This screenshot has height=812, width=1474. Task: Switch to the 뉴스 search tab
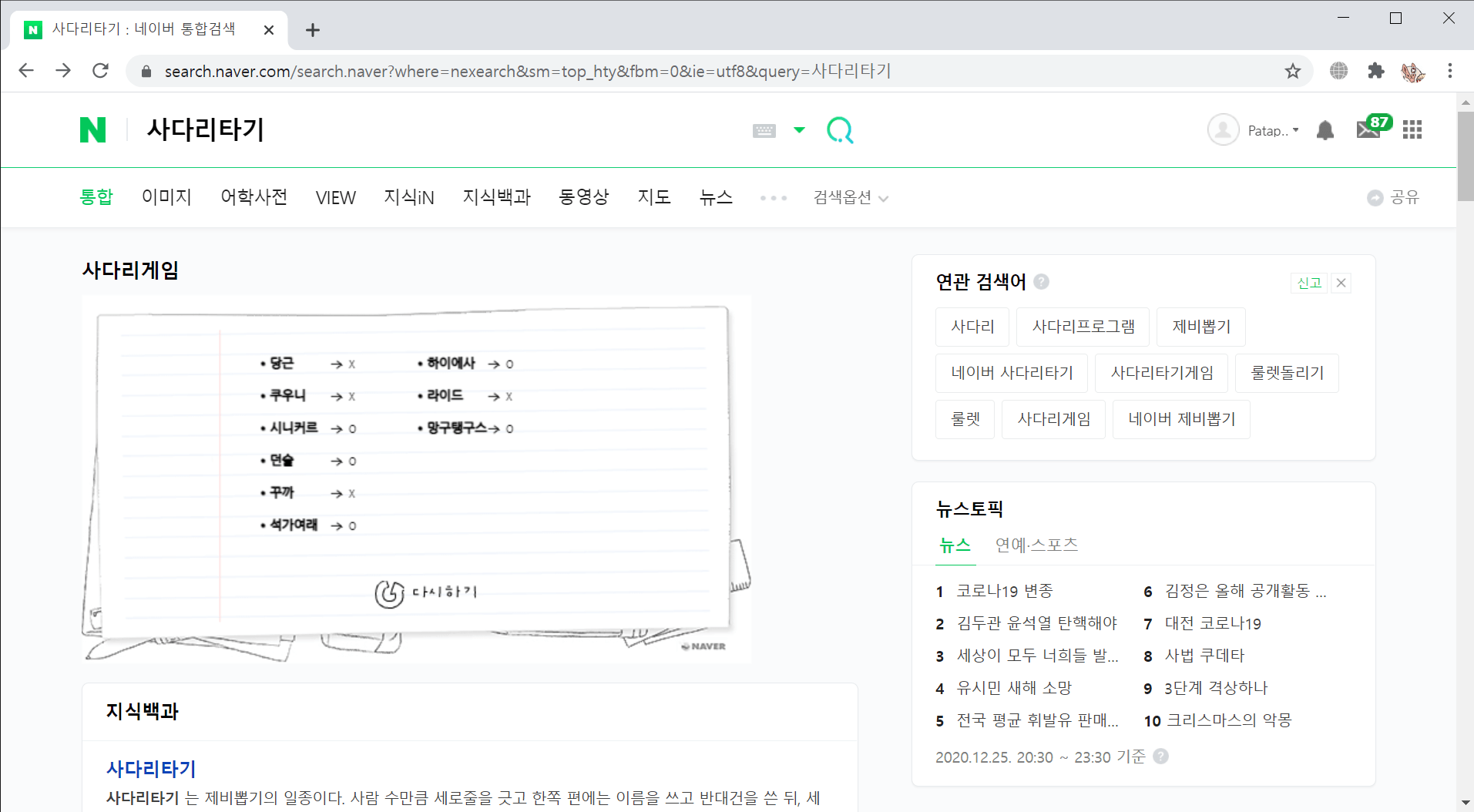716,197
